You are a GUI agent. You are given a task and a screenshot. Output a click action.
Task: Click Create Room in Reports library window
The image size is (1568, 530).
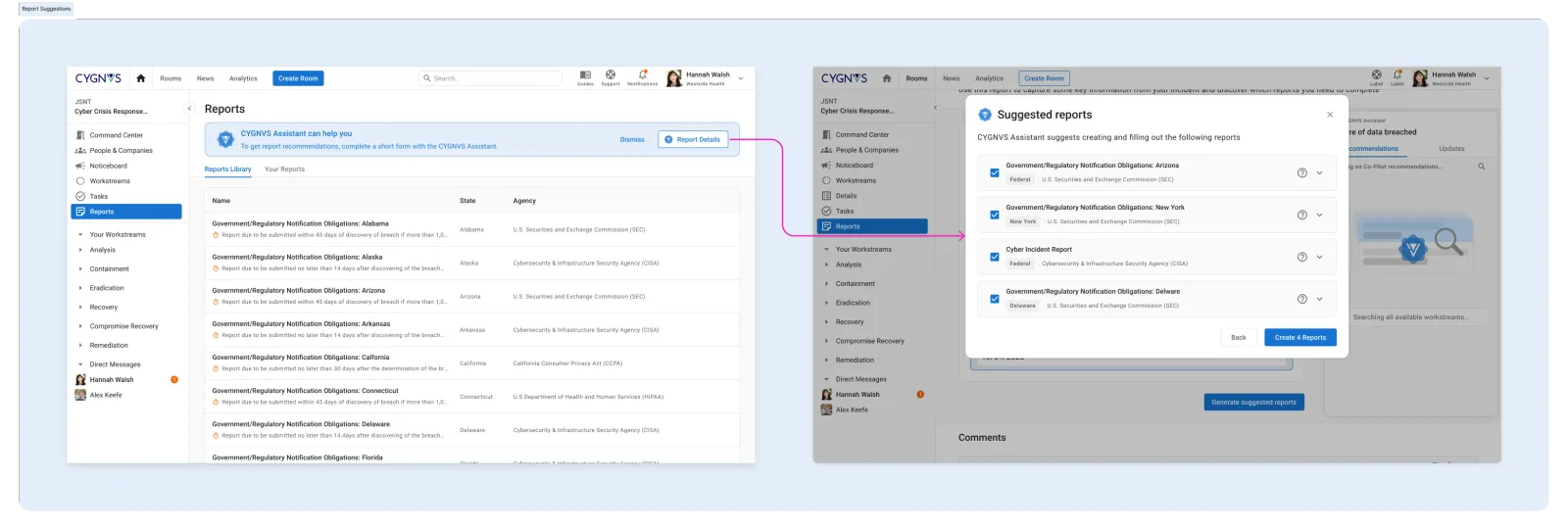tap(298, 78)
